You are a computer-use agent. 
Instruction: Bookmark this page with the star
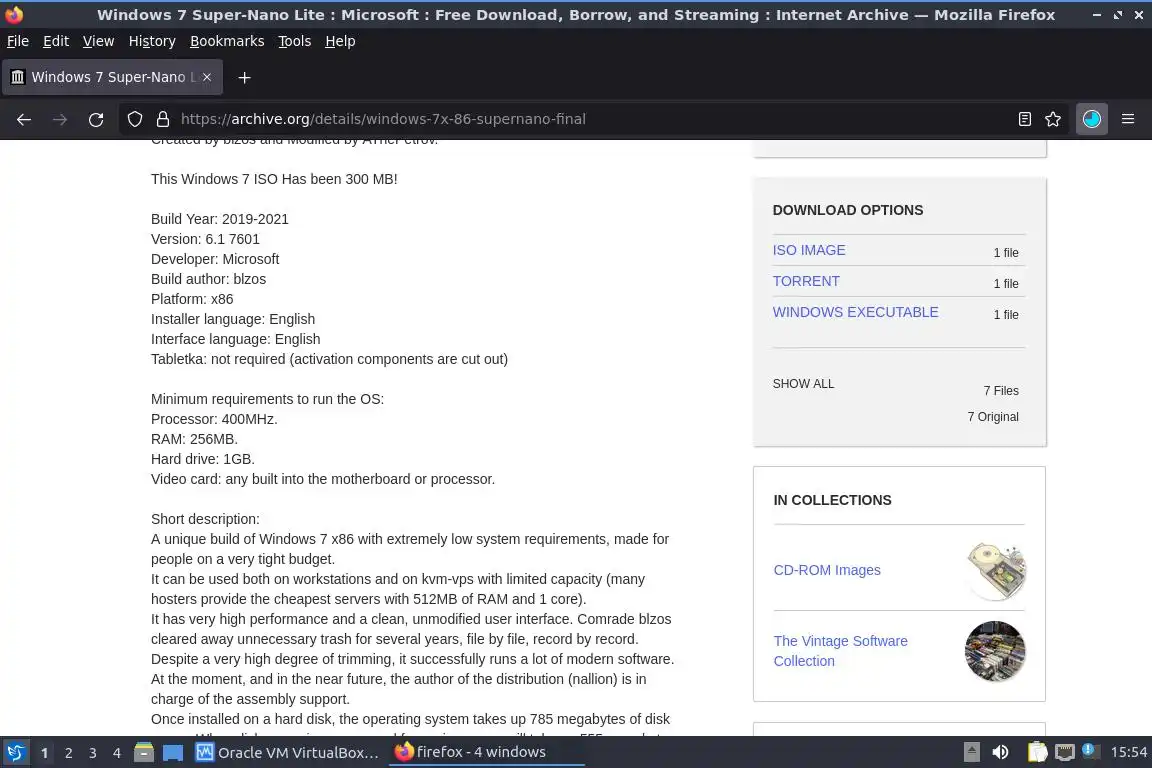(1053, 119)
